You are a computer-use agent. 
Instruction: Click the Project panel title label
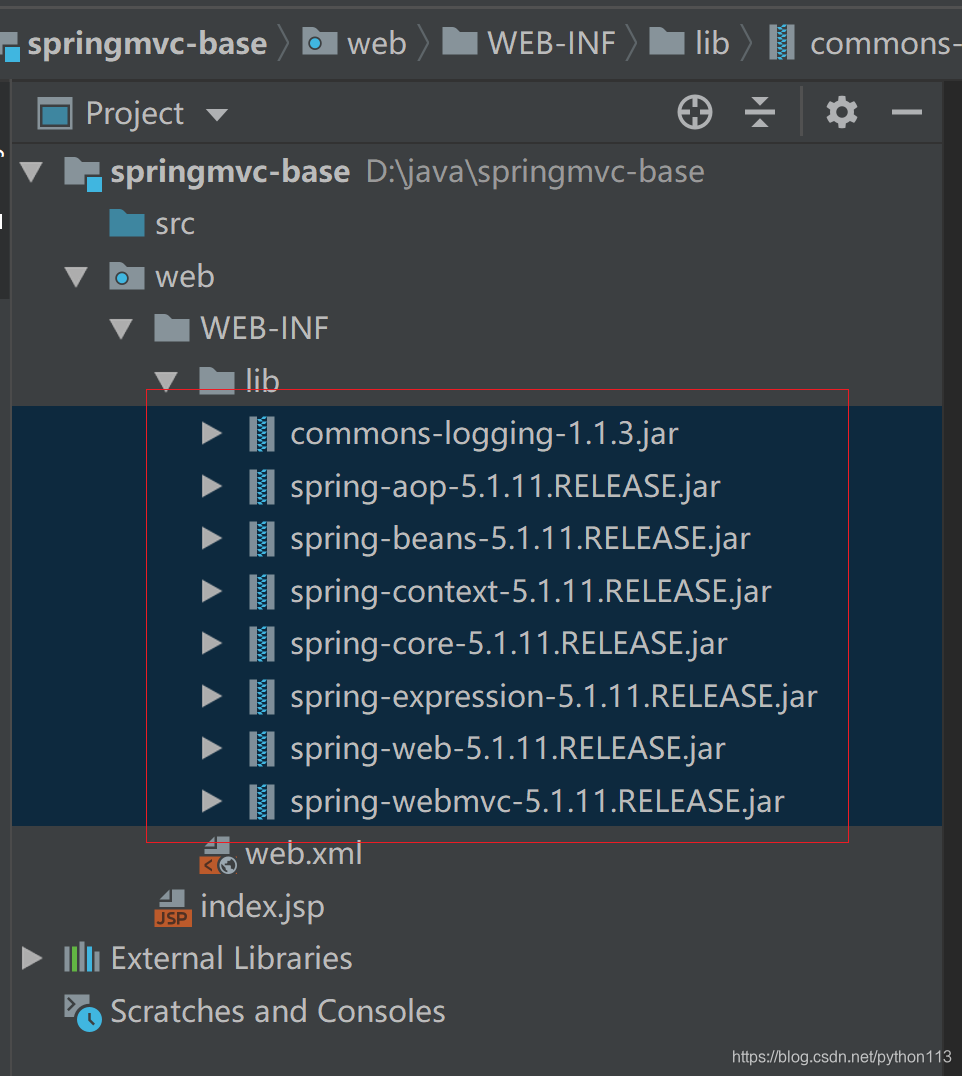[x=134, y=114]
